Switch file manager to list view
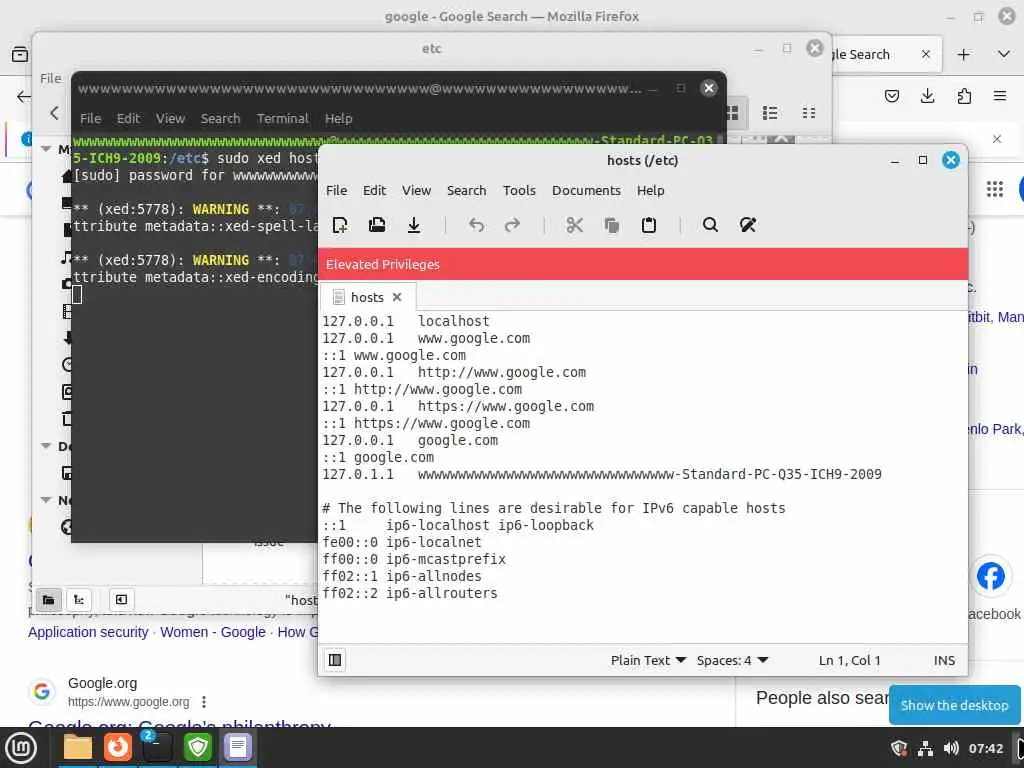 [x=770, y=113]
